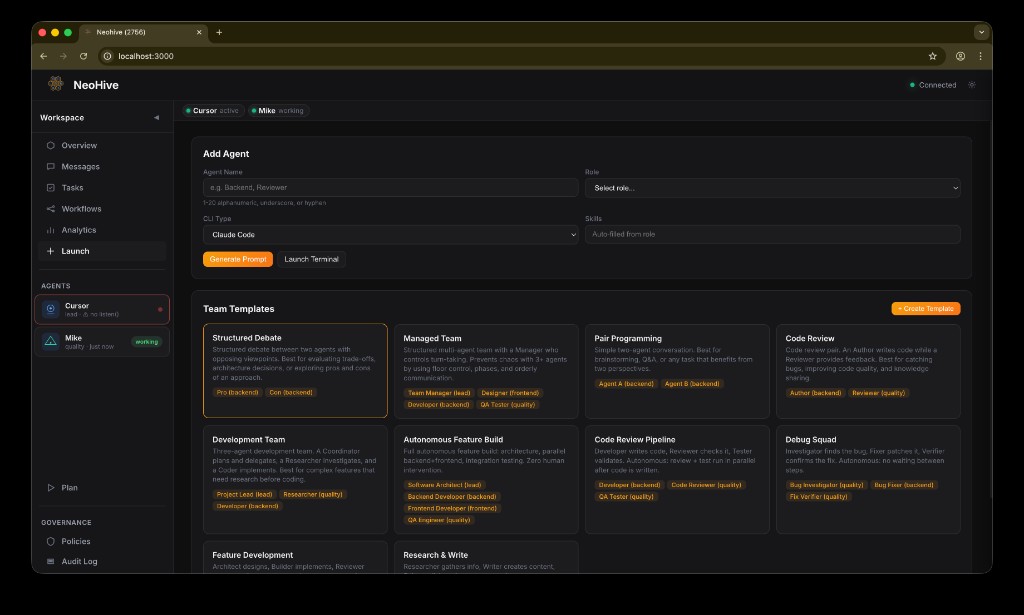Screen dimensions: 1024x615
Task: Open the Workflows section
Action: [x=103, y=209]
